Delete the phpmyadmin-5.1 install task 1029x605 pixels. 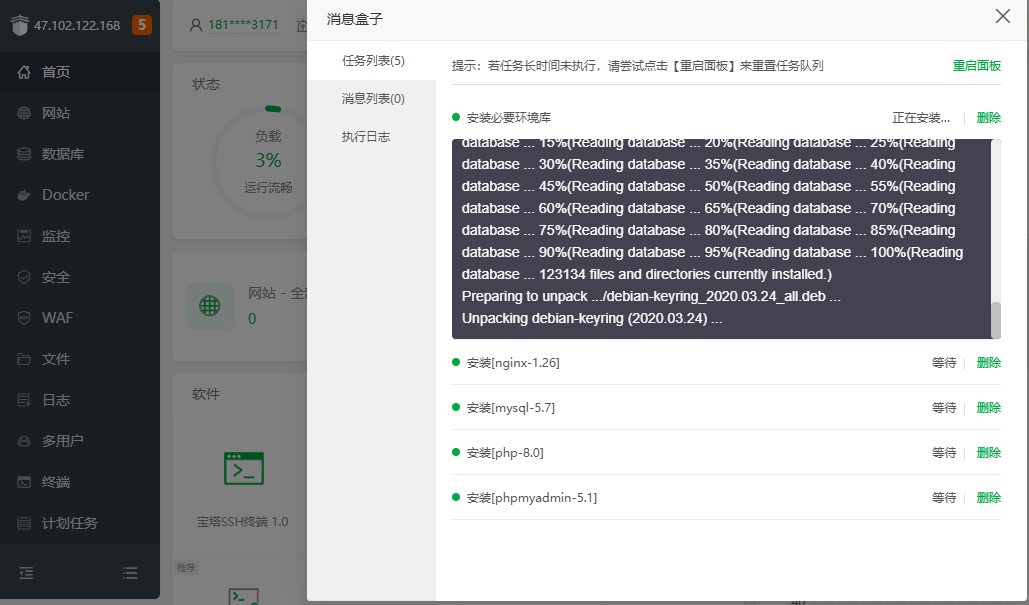pyautogui.click(x=988, y=498)
